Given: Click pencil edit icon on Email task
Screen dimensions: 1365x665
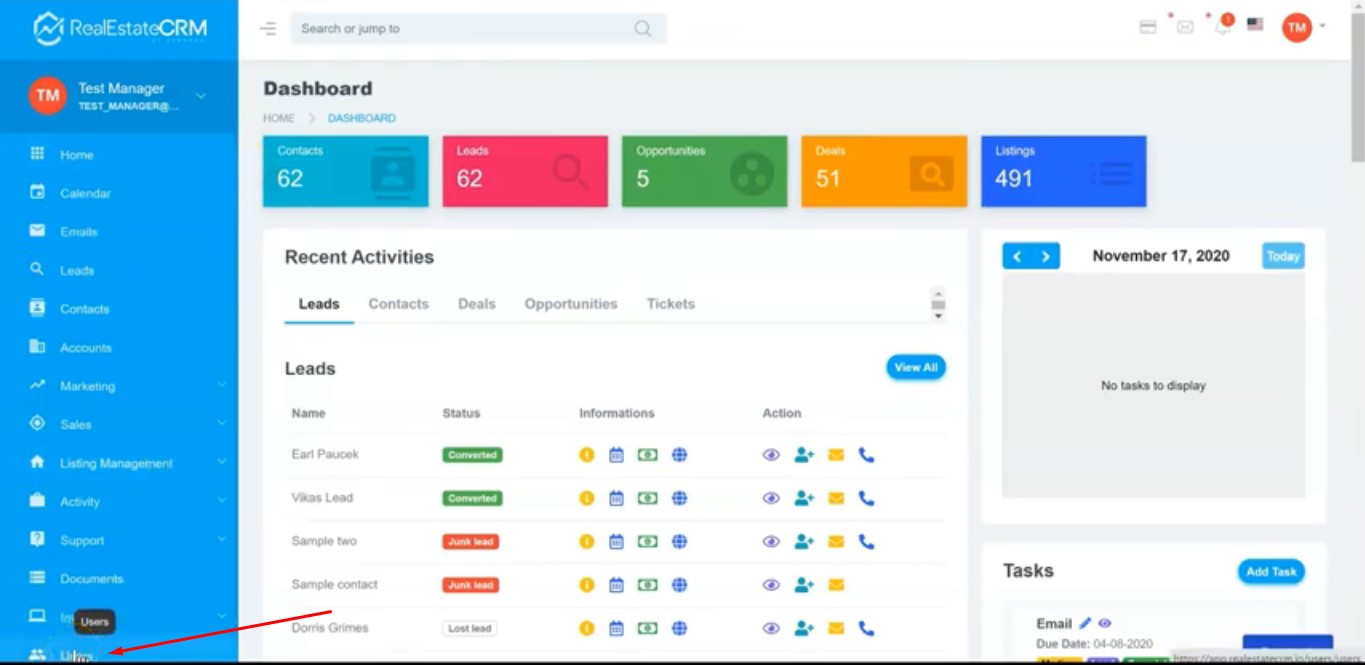Looking at the screenshot, I should [x=1085, y=623].
